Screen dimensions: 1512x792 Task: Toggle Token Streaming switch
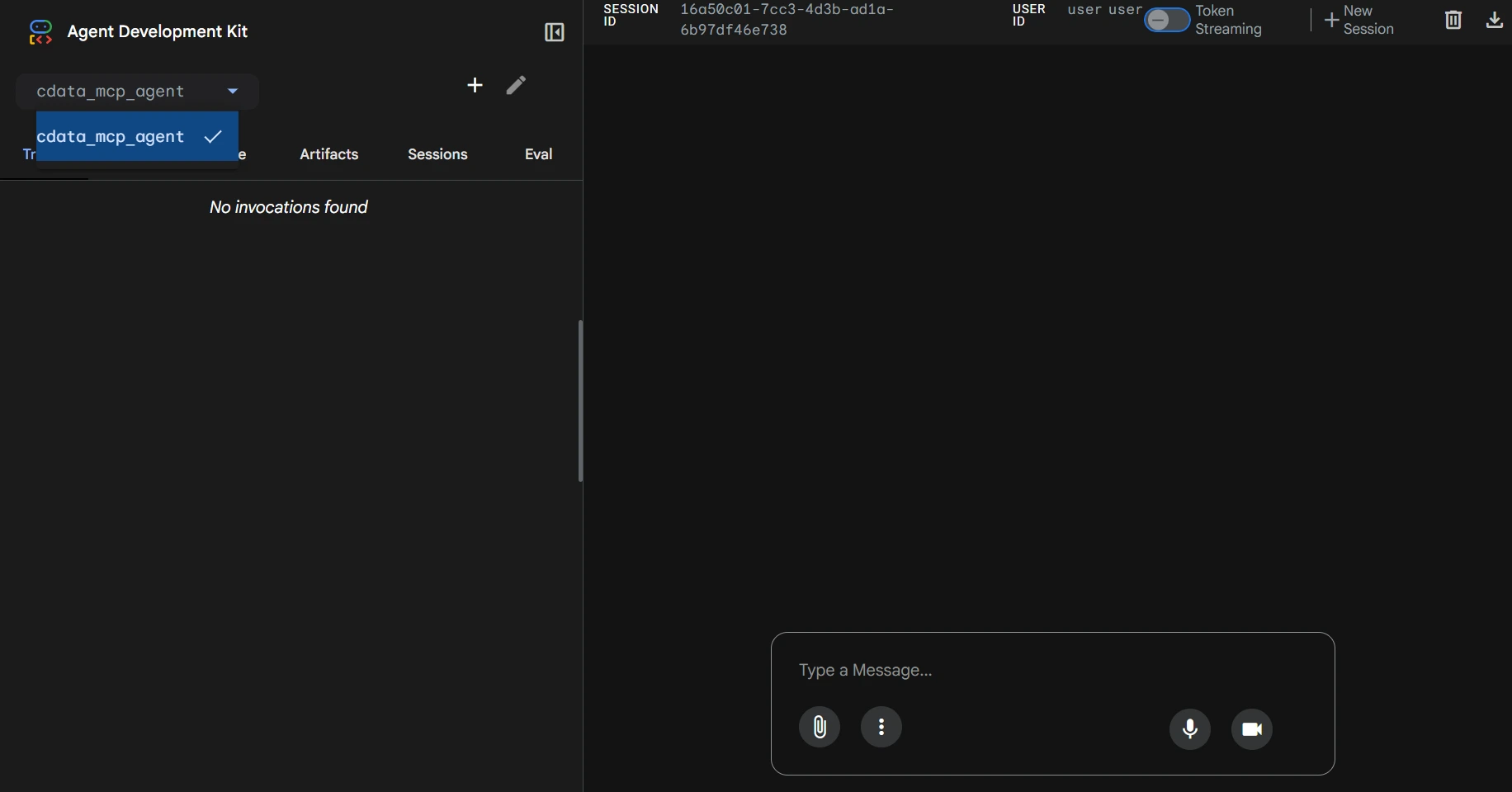tap(1167, 20)
